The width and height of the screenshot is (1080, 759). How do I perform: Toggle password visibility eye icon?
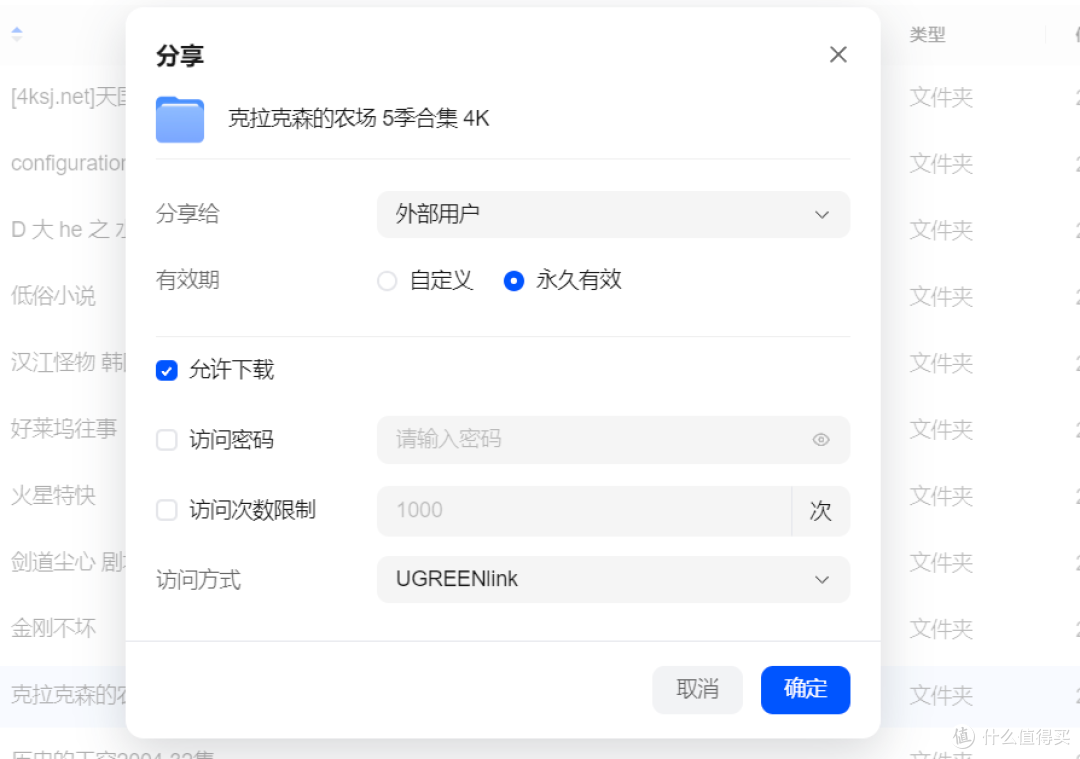tap(820, 439)
